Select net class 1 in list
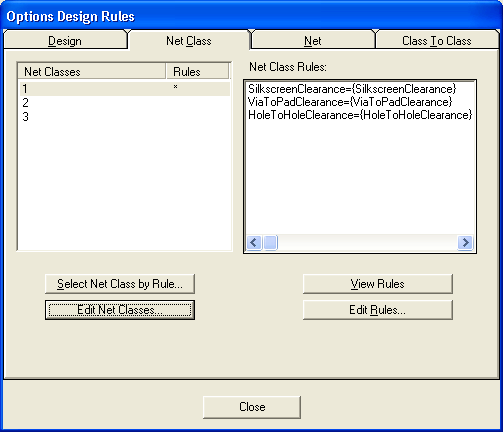The image size is (503, 432). click(x=125, y=89)
